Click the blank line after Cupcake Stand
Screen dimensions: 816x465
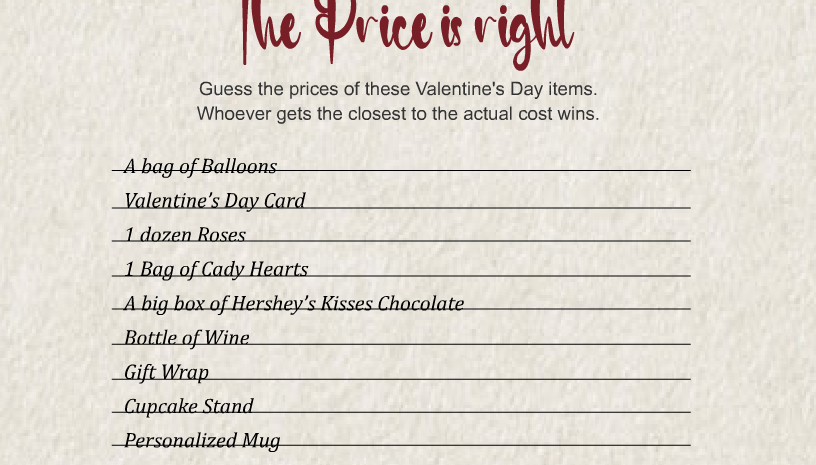[472, 412]
